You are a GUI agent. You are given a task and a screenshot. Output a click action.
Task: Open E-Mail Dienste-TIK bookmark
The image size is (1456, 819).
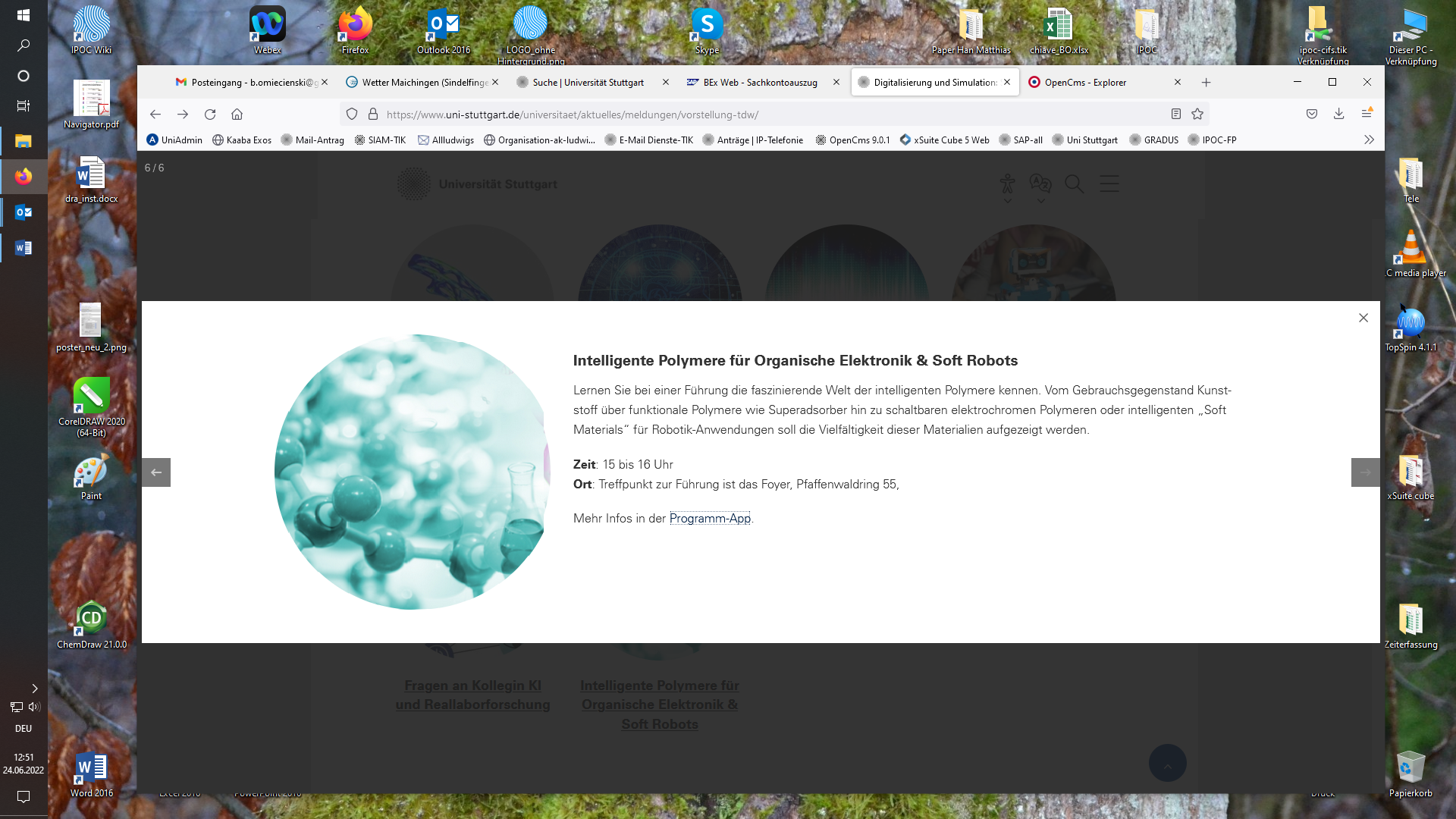[649, 140]
